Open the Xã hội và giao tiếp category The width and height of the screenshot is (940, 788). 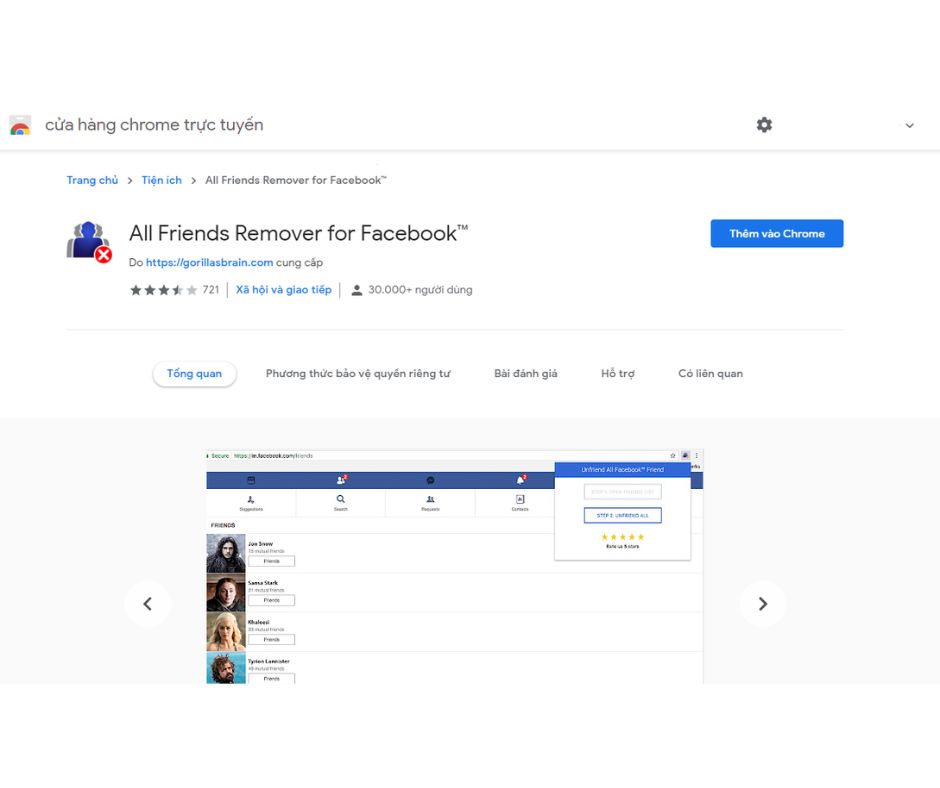point(284,290)
